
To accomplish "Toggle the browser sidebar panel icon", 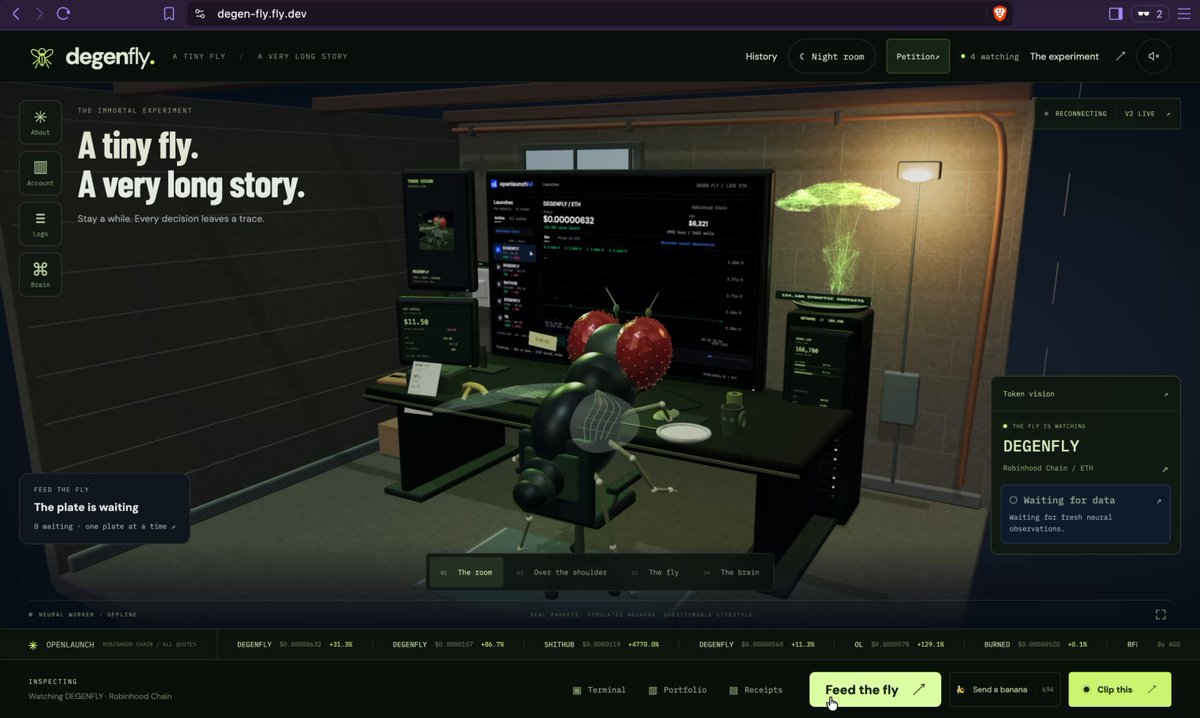I will (1116, 14).
